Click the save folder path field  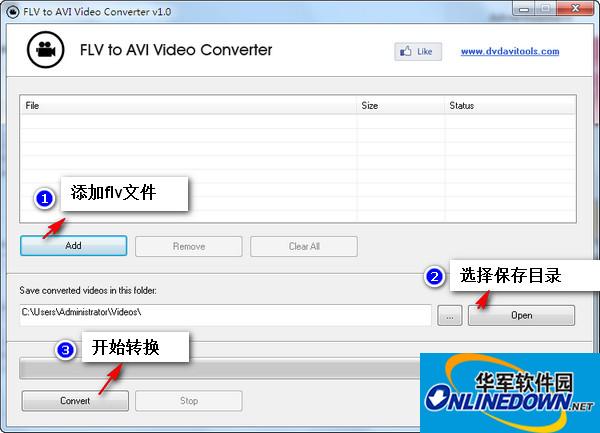[226, 315]
